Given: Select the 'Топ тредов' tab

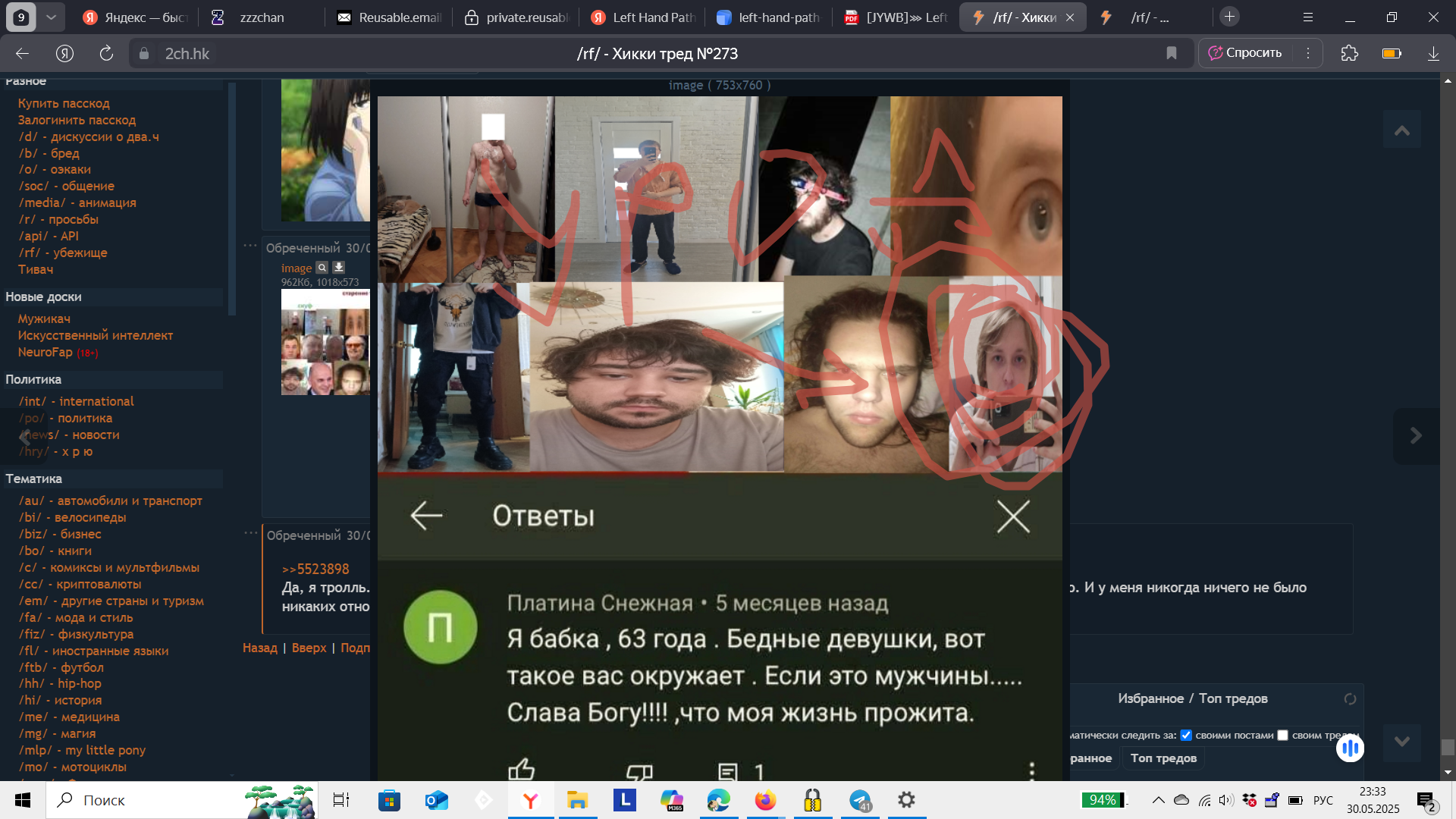Looking at the screenshot, I should coord(1163,758).
